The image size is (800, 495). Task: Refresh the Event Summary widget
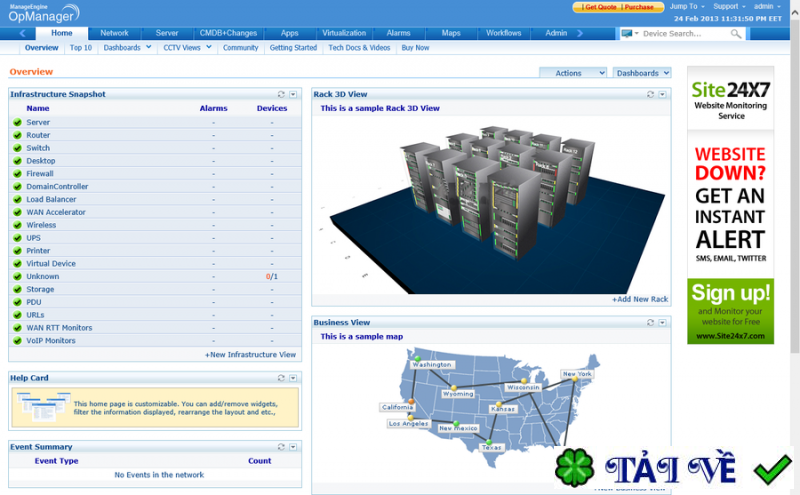[x=281, y=447]
